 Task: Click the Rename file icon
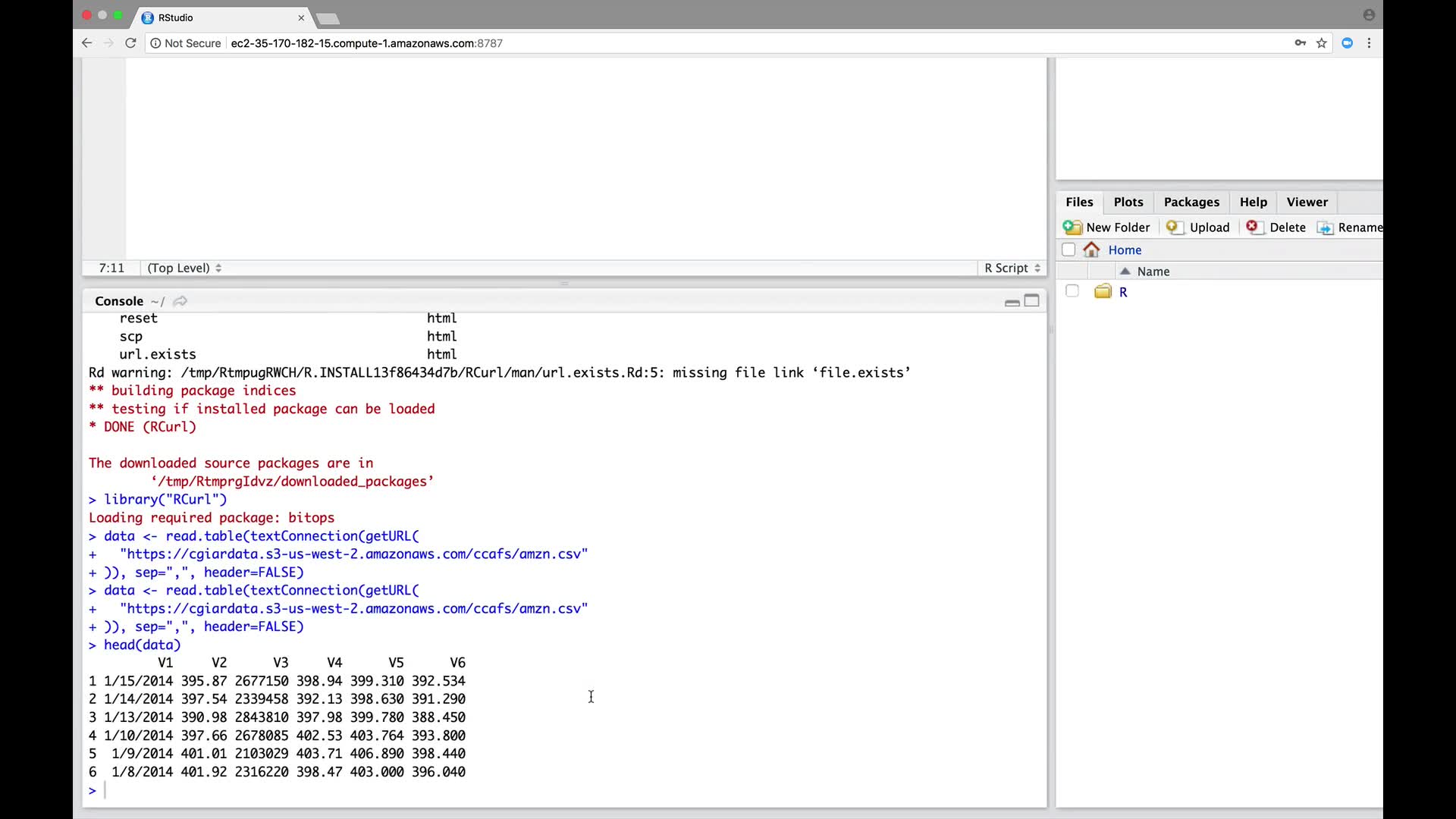(x=1325, y=227)
